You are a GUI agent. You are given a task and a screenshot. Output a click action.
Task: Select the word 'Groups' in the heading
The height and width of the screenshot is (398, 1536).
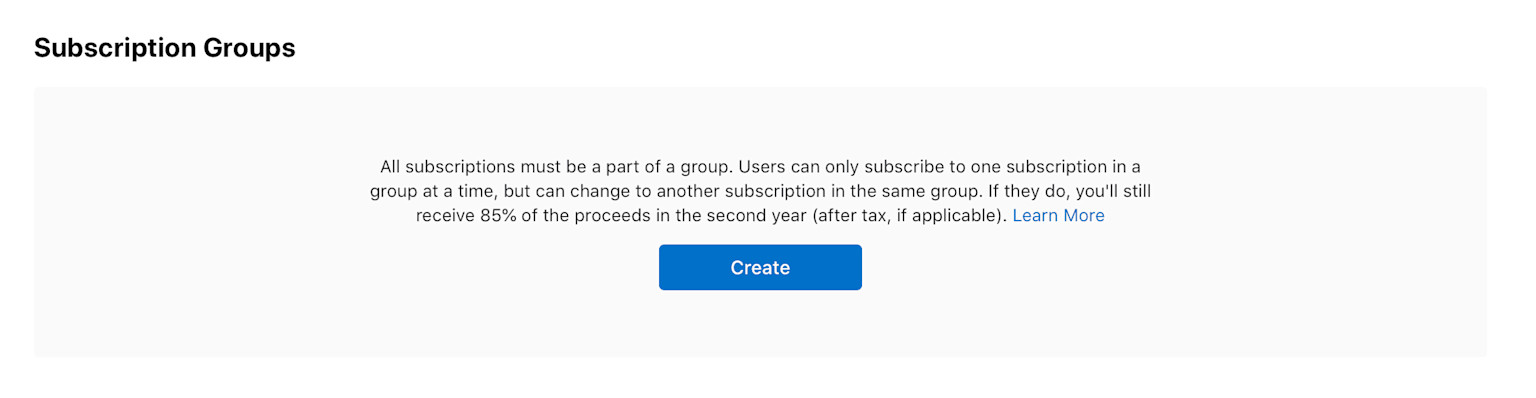(241, 47)
